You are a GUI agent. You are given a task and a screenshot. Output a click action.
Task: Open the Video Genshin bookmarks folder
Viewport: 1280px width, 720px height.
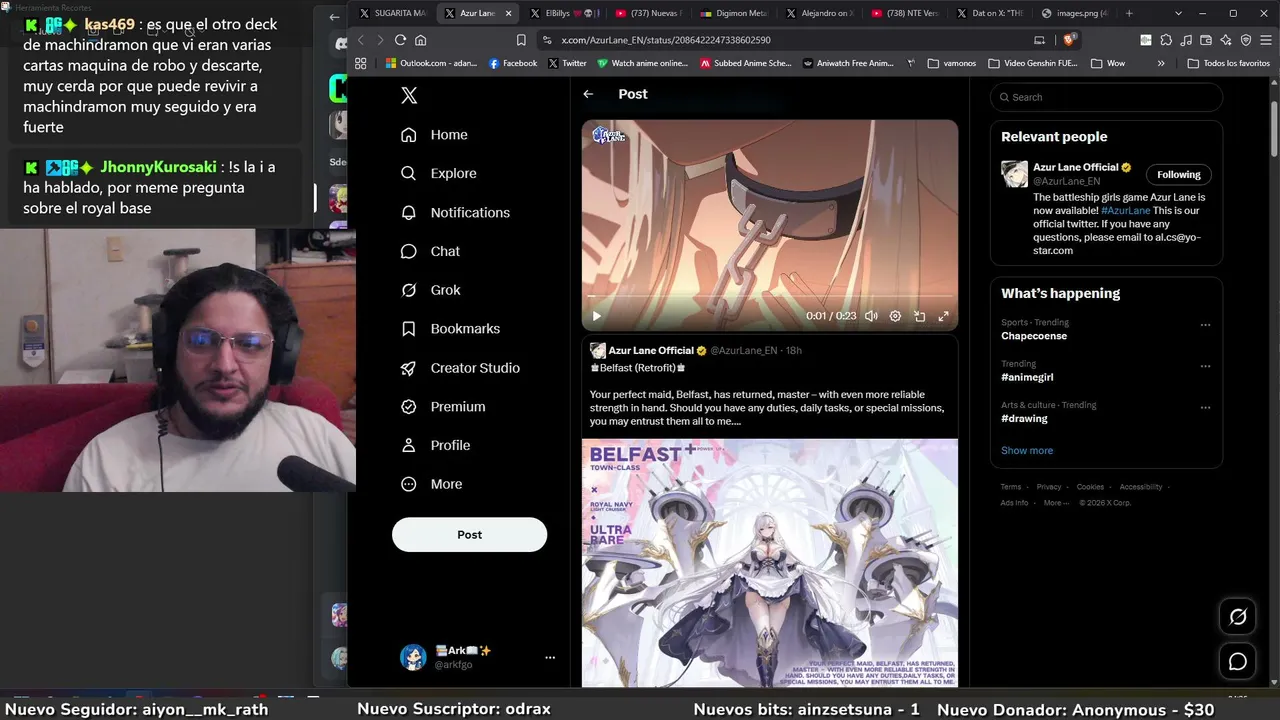click(1033, 63)
